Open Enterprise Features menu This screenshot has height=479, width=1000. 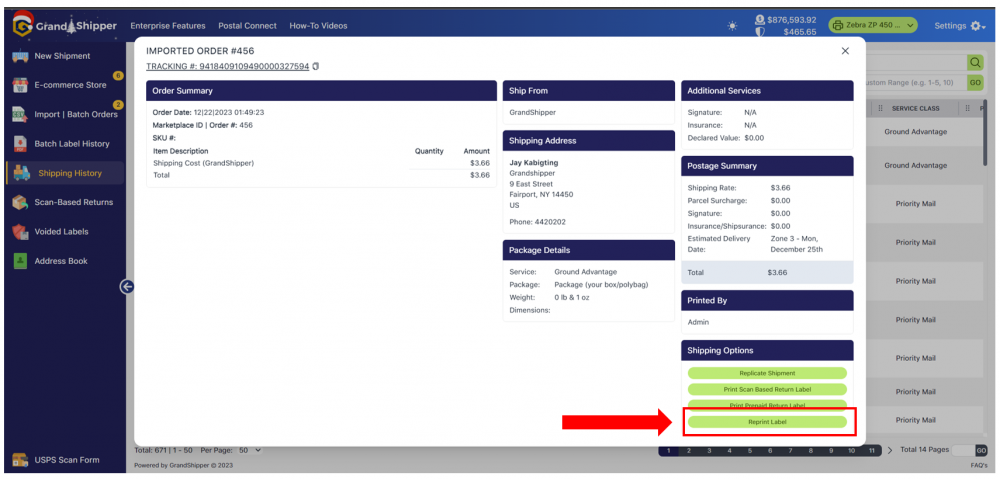click(168, 26)
